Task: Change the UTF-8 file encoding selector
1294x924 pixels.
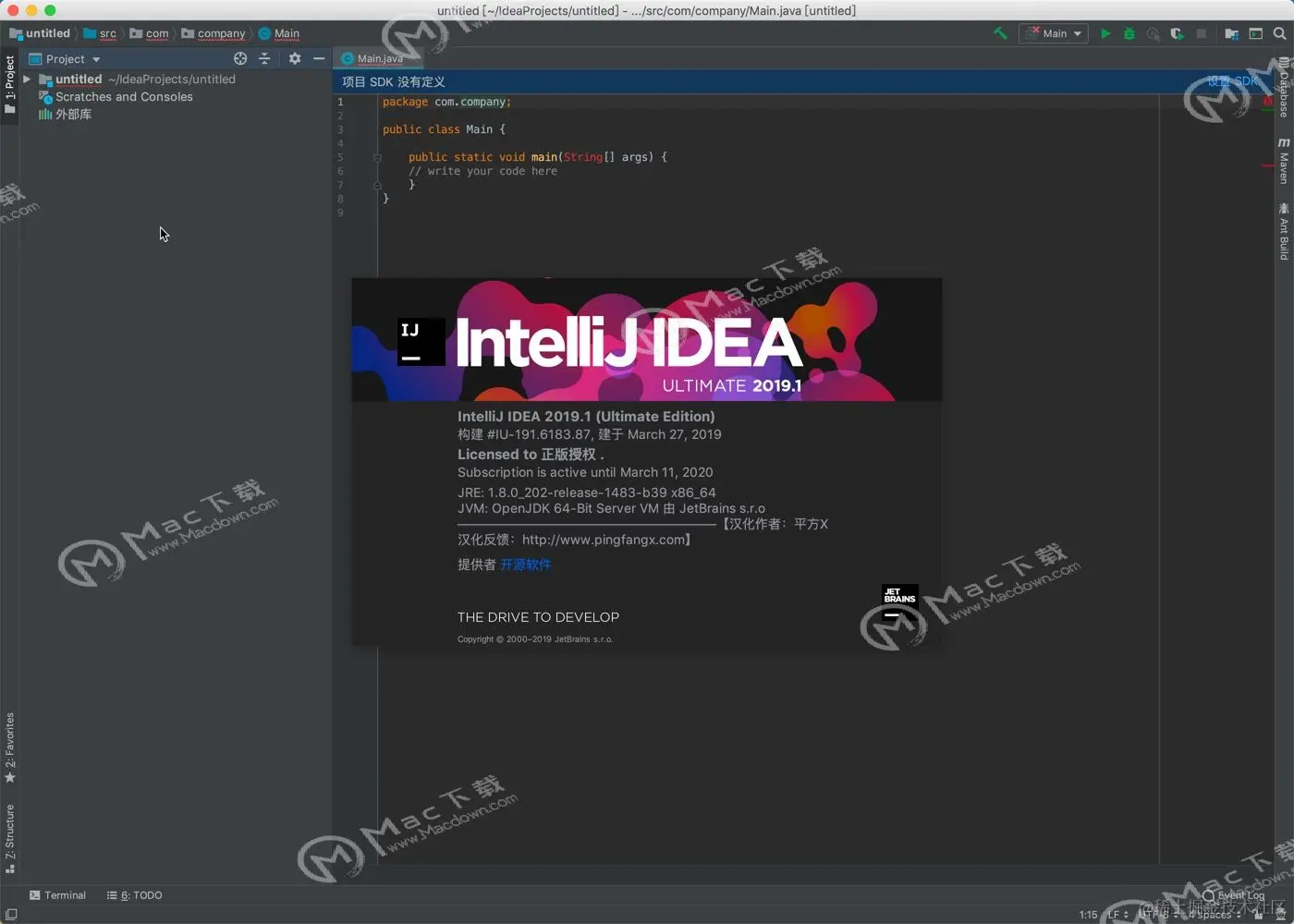Action: point(1159,915)
